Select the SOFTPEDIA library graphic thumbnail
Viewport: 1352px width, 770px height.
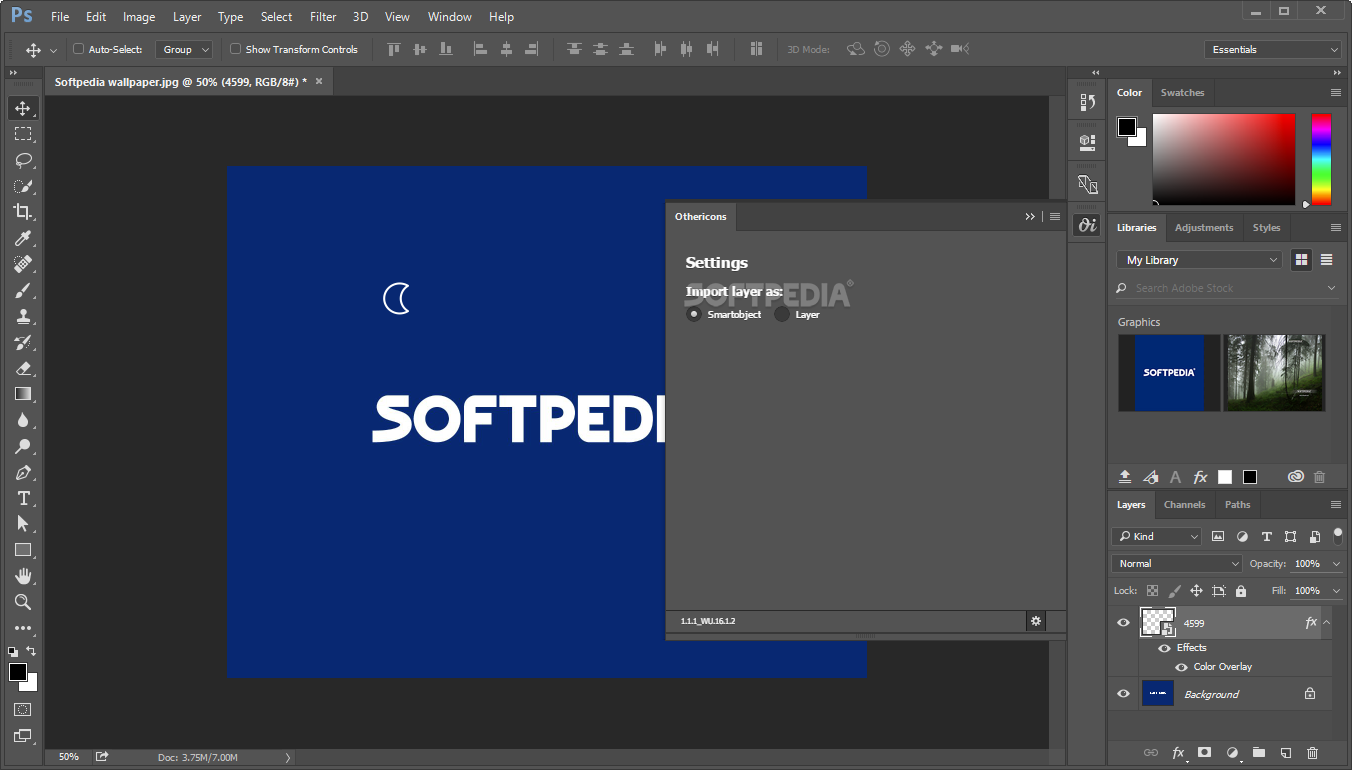coord(1169,372)
